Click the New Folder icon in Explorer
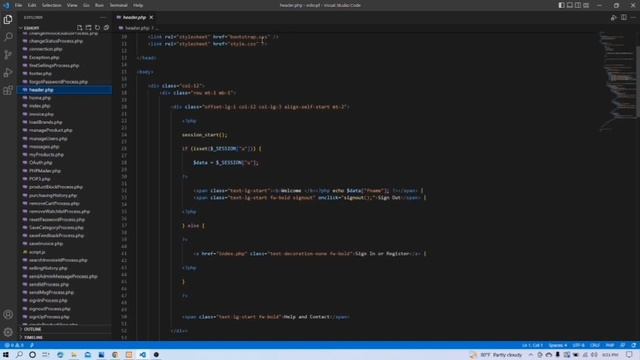Viewport: 640px width, 360px height. (x=89, y=28)
